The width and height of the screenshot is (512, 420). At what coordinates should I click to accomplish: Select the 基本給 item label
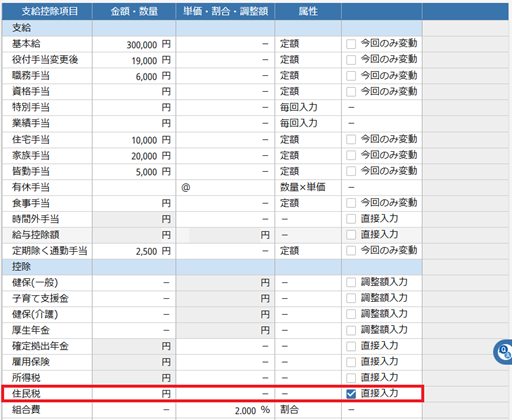(x=26, y=44)
